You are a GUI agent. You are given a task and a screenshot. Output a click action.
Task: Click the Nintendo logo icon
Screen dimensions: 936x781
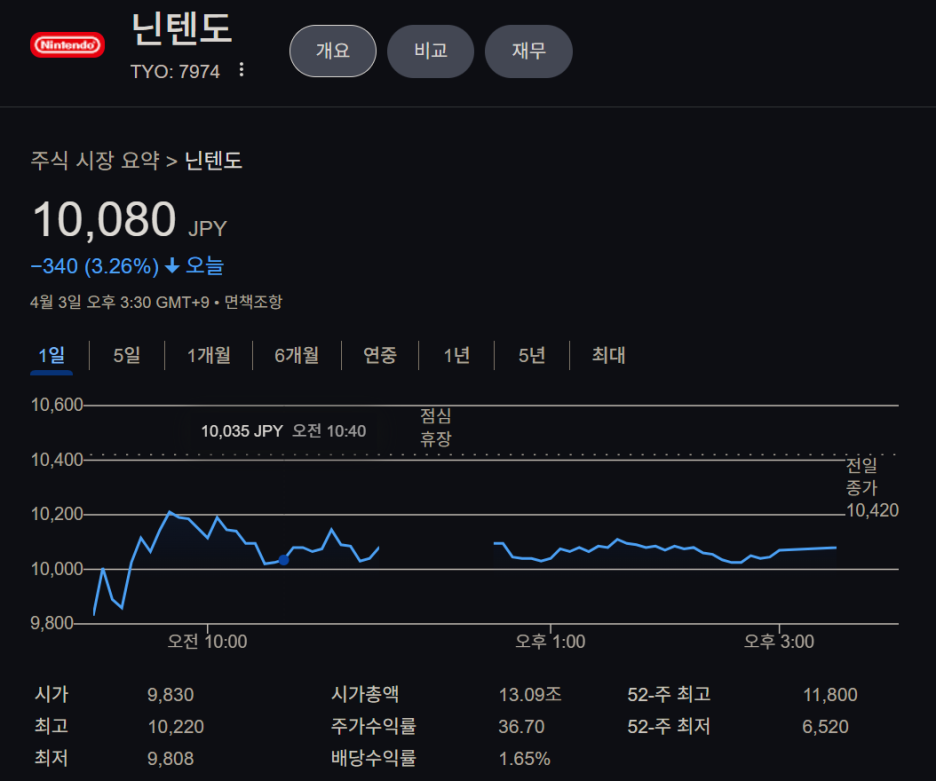[67, 45]
